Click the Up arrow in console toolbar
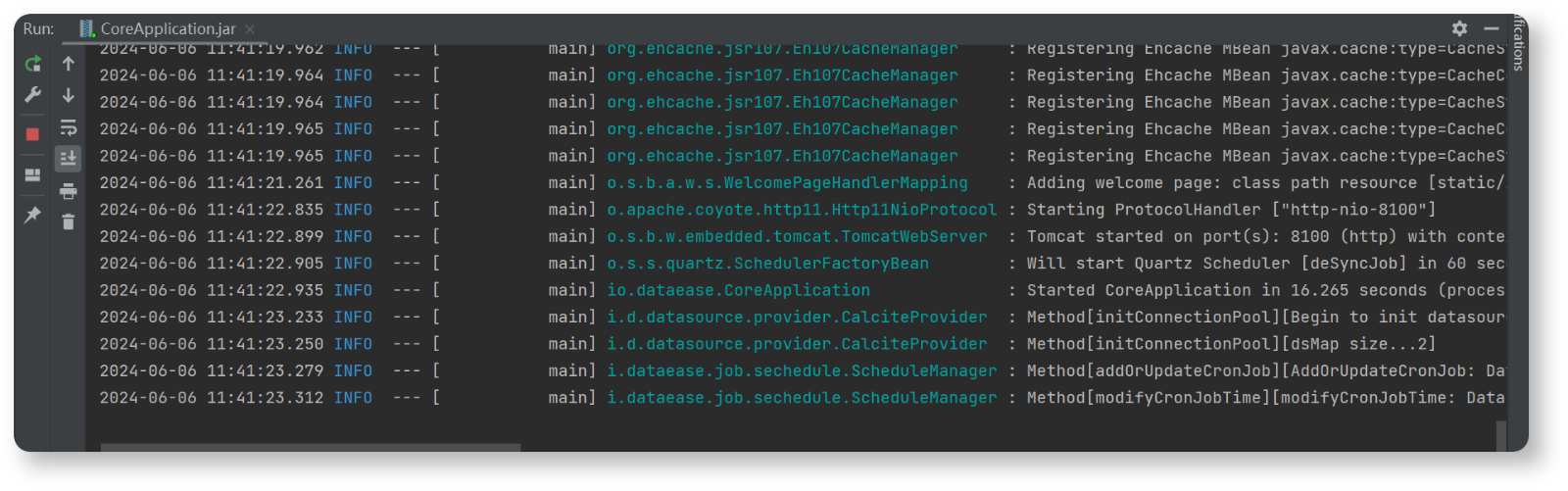 click(69, 65)
